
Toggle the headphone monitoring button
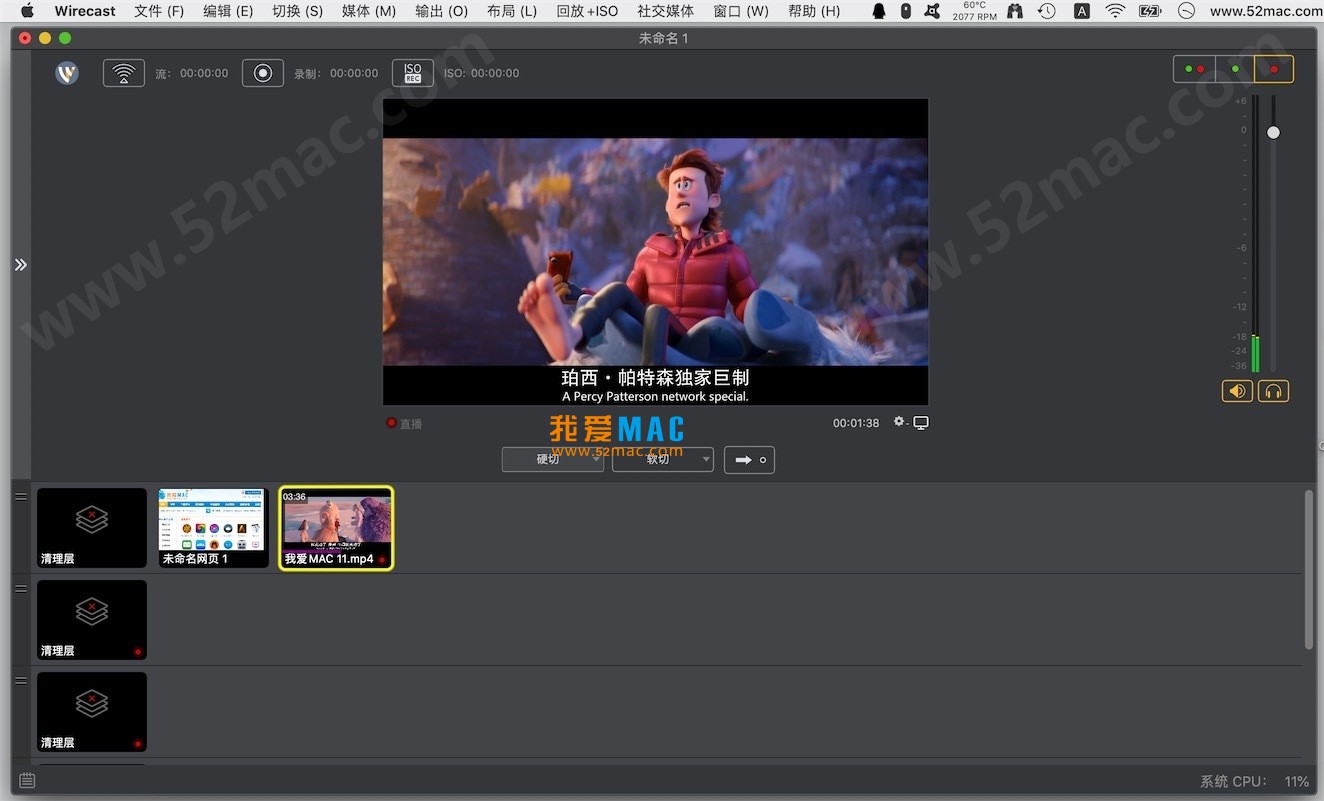[1273, 391]
